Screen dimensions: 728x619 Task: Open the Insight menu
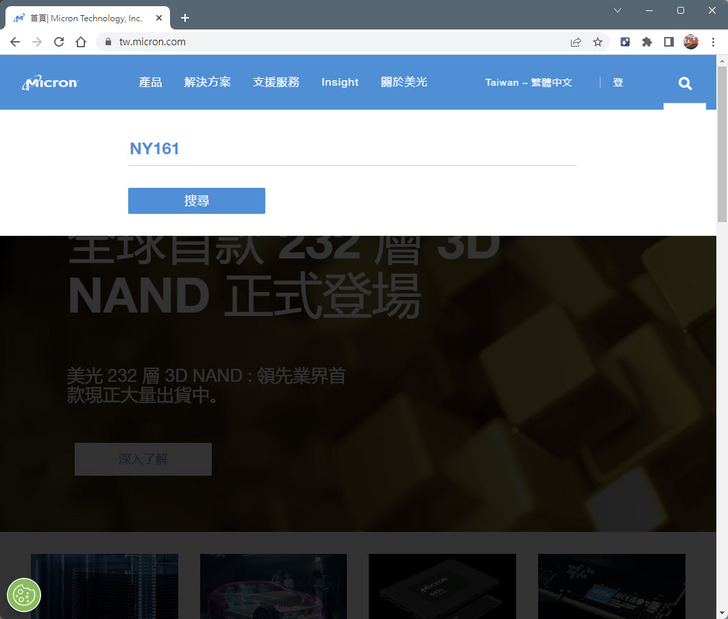[x=340, y=82]
